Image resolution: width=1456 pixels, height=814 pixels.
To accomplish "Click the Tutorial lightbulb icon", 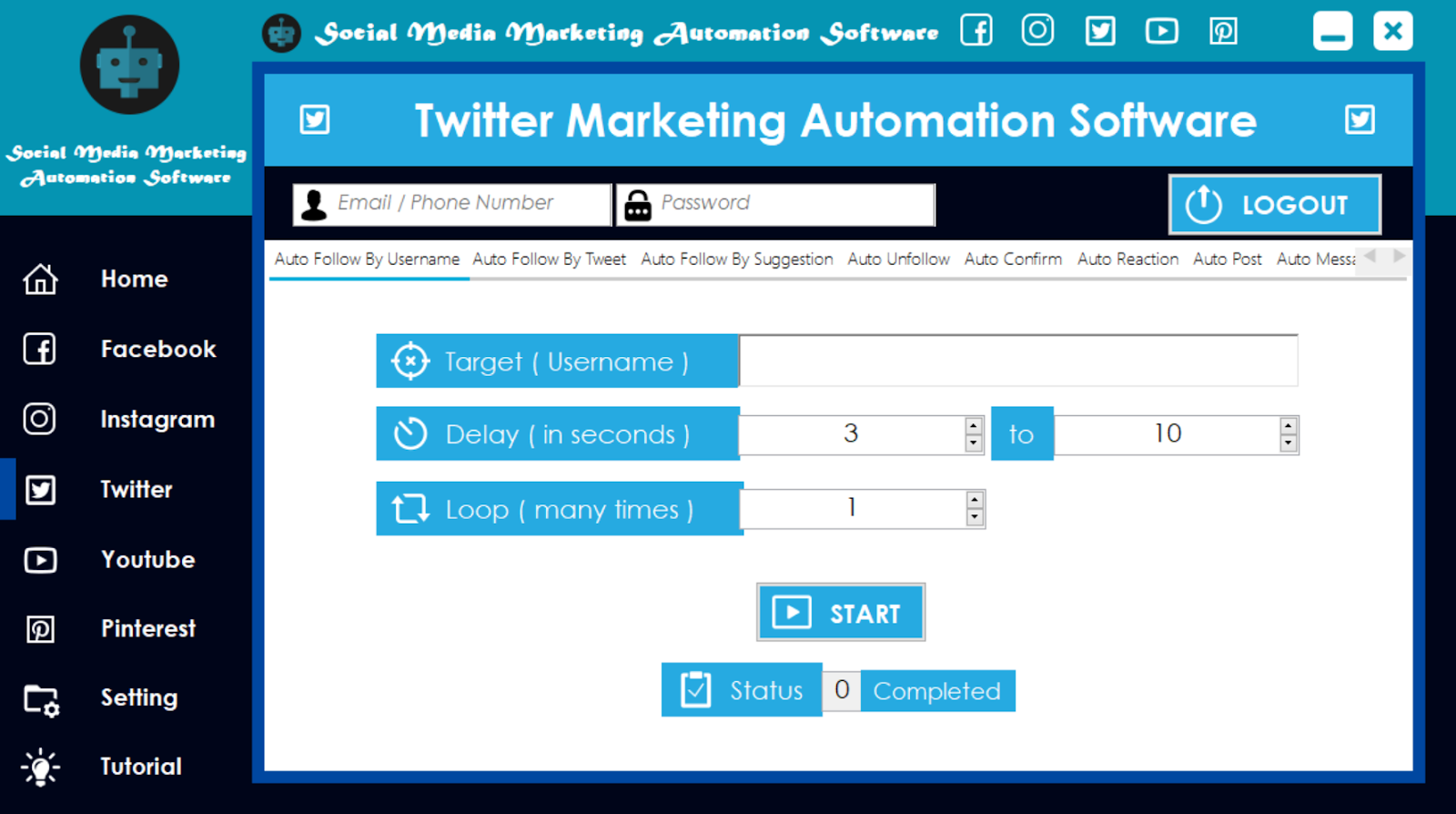I will point(40,767).
